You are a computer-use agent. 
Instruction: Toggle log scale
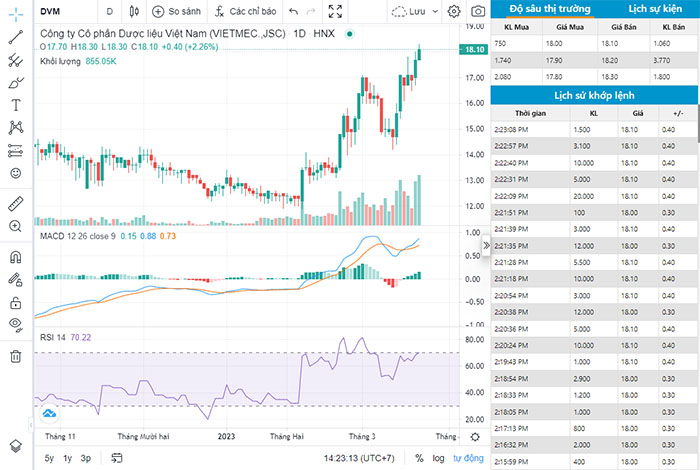[x=438, y=458]
